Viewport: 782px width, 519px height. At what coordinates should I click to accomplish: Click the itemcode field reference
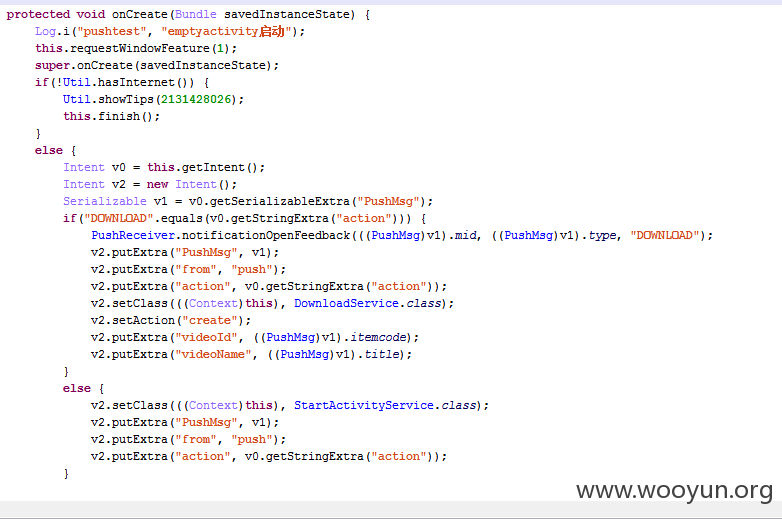tap(378, 338)
